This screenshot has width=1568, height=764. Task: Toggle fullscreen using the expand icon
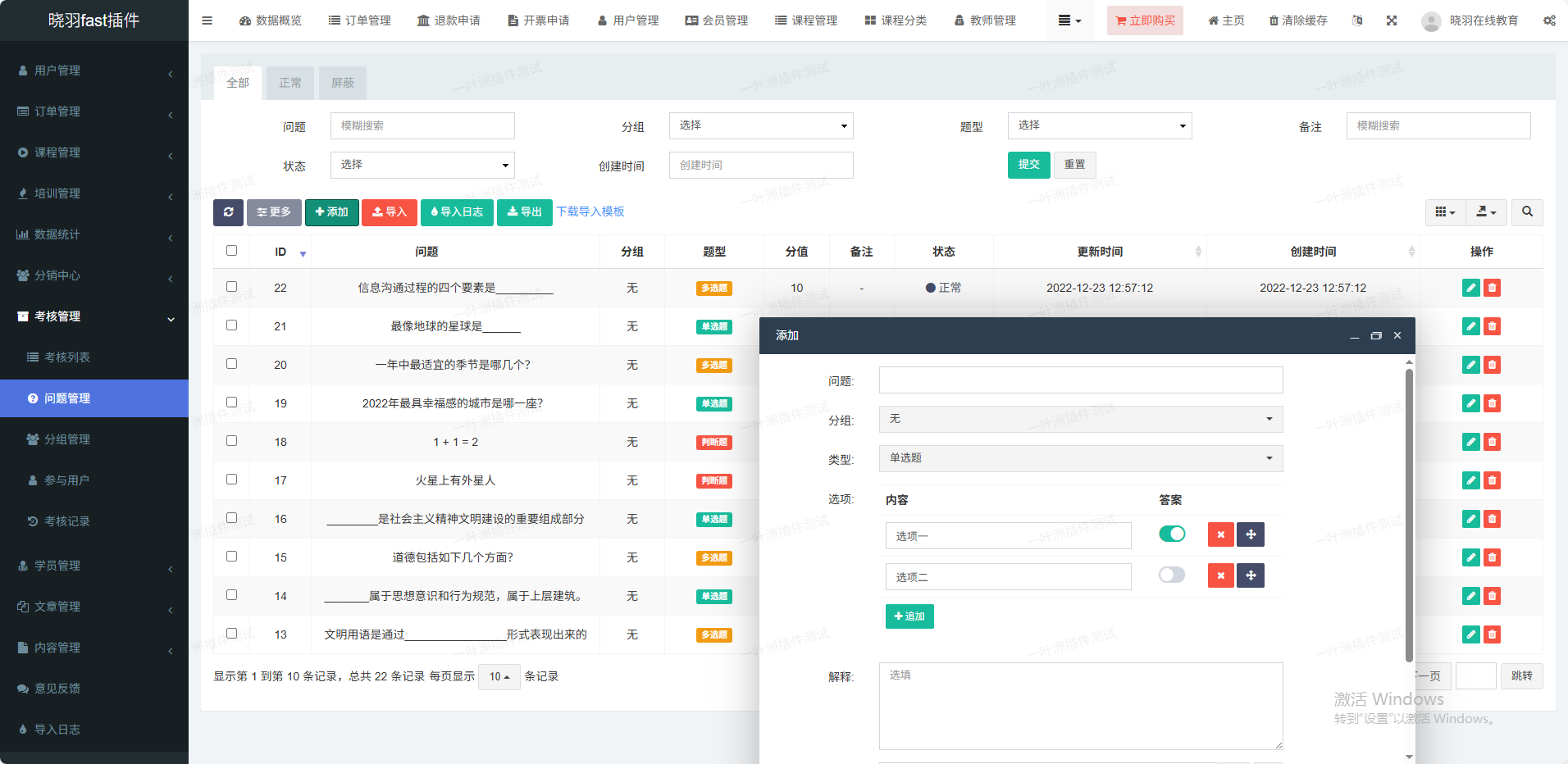point(1392,20)
